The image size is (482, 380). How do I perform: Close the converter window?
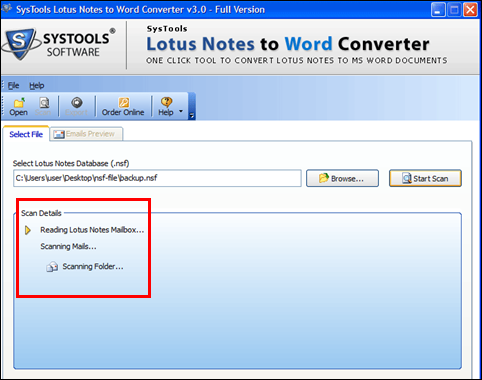470,10
